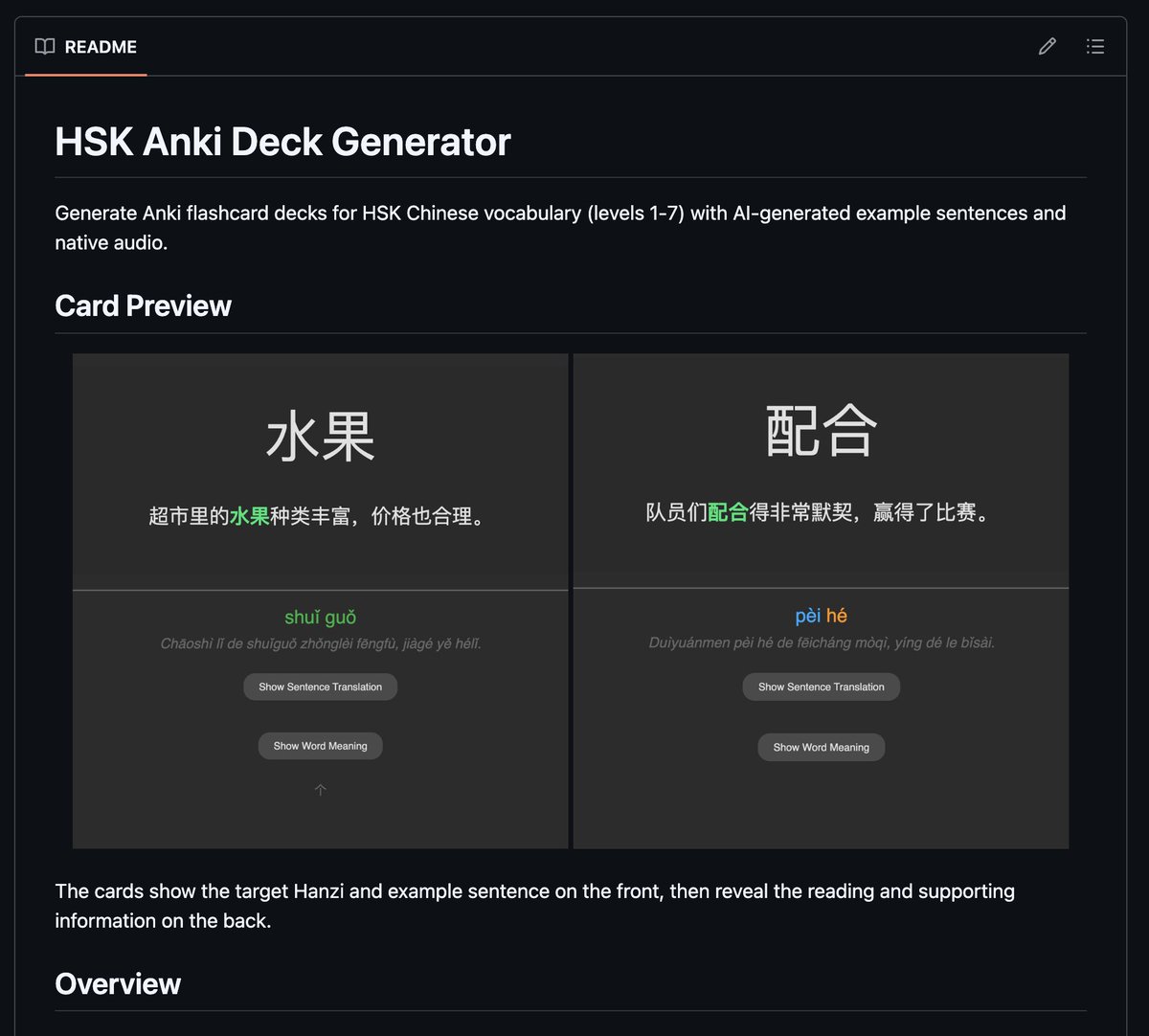Click the paragraph starting 'Generate Anki flashcard decks'
Screen dimensions: 1149x1036
point(560,228)
